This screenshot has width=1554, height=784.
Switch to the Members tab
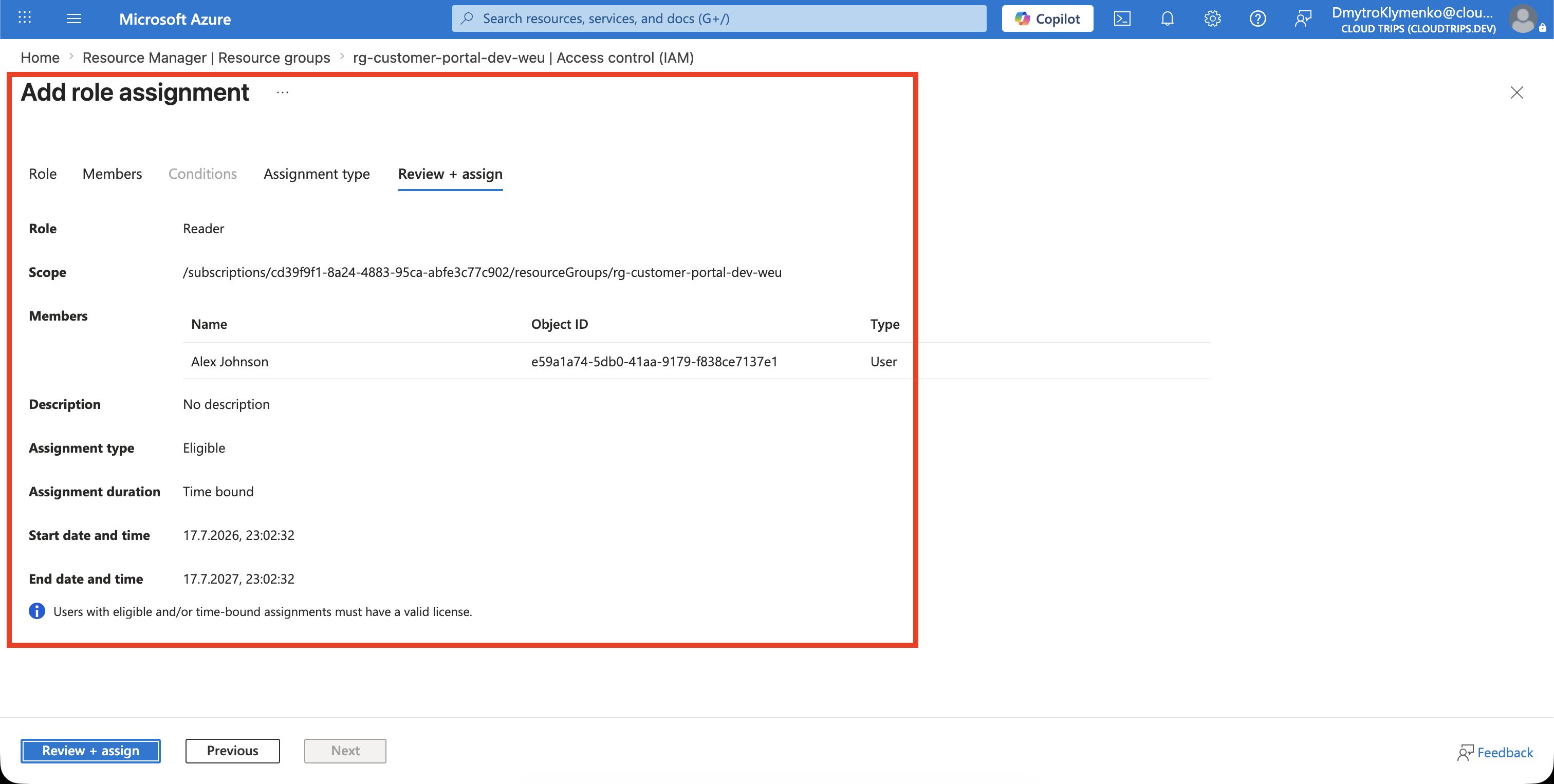click(112, 174)
